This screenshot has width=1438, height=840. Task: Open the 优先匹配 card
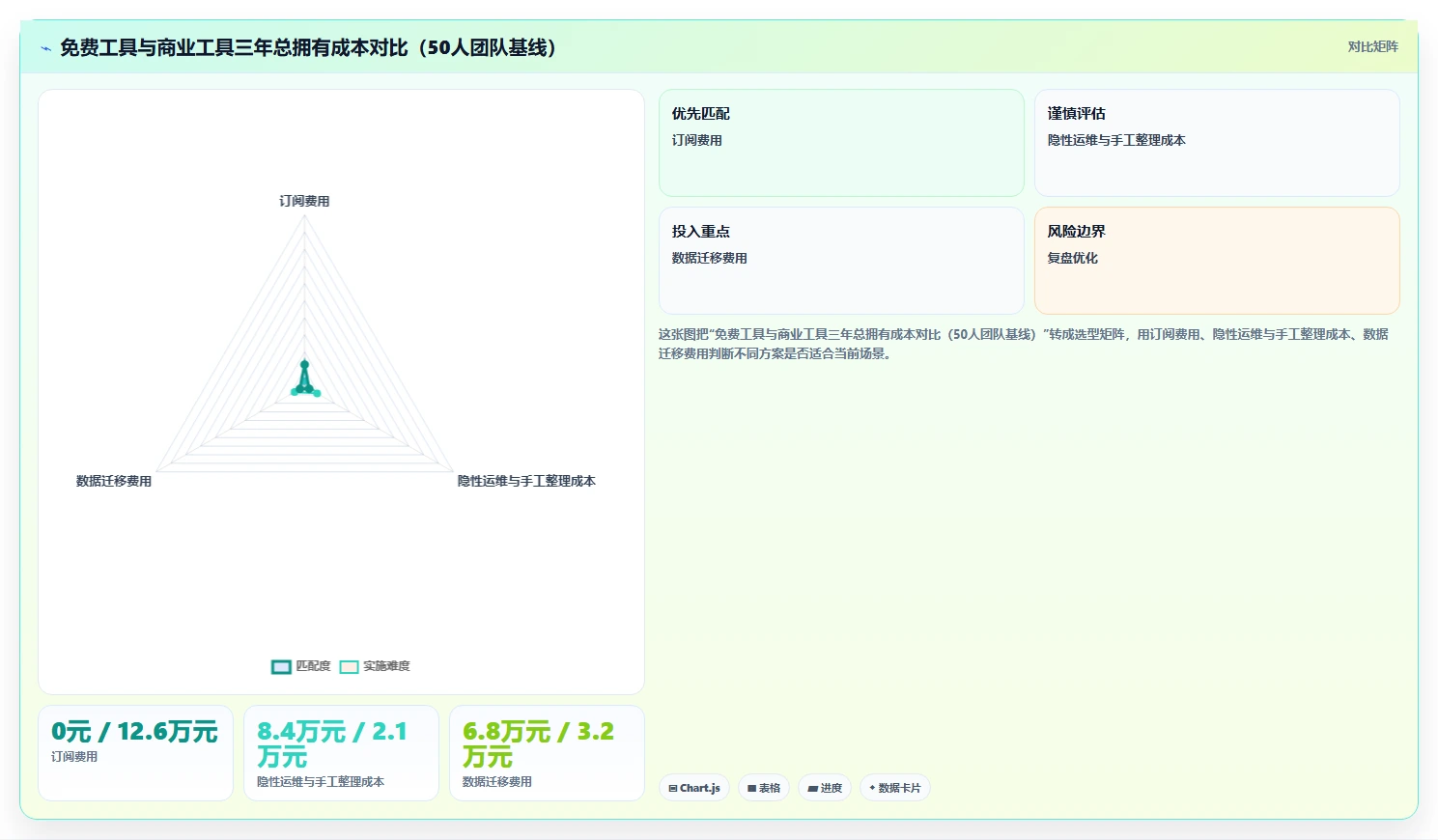coord(841,143)
